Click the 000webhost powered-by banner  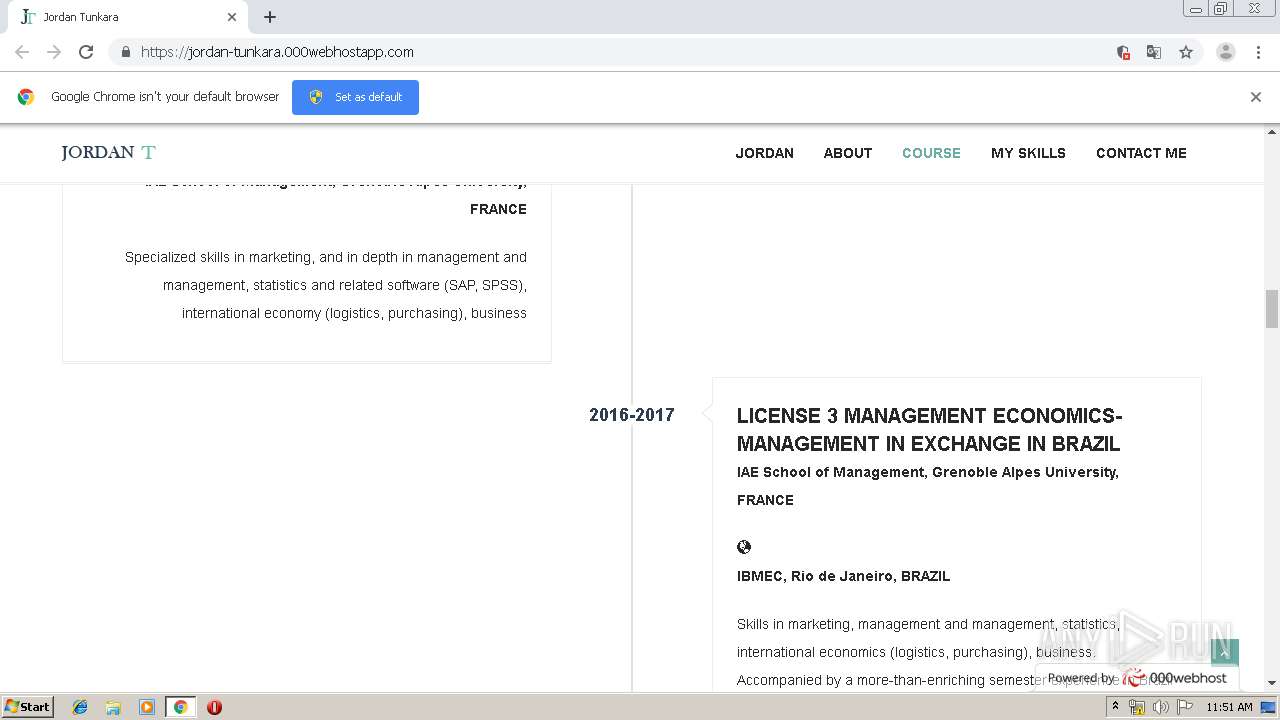1137,678
